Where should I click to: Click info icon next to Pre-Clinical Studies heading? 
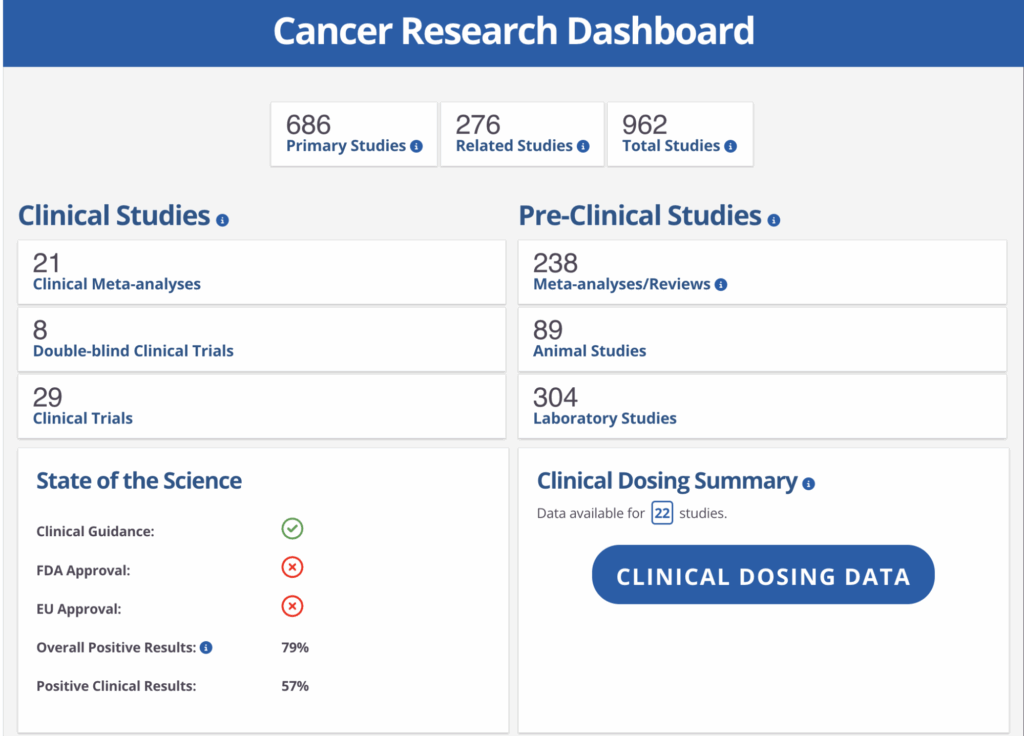(774, 220)
